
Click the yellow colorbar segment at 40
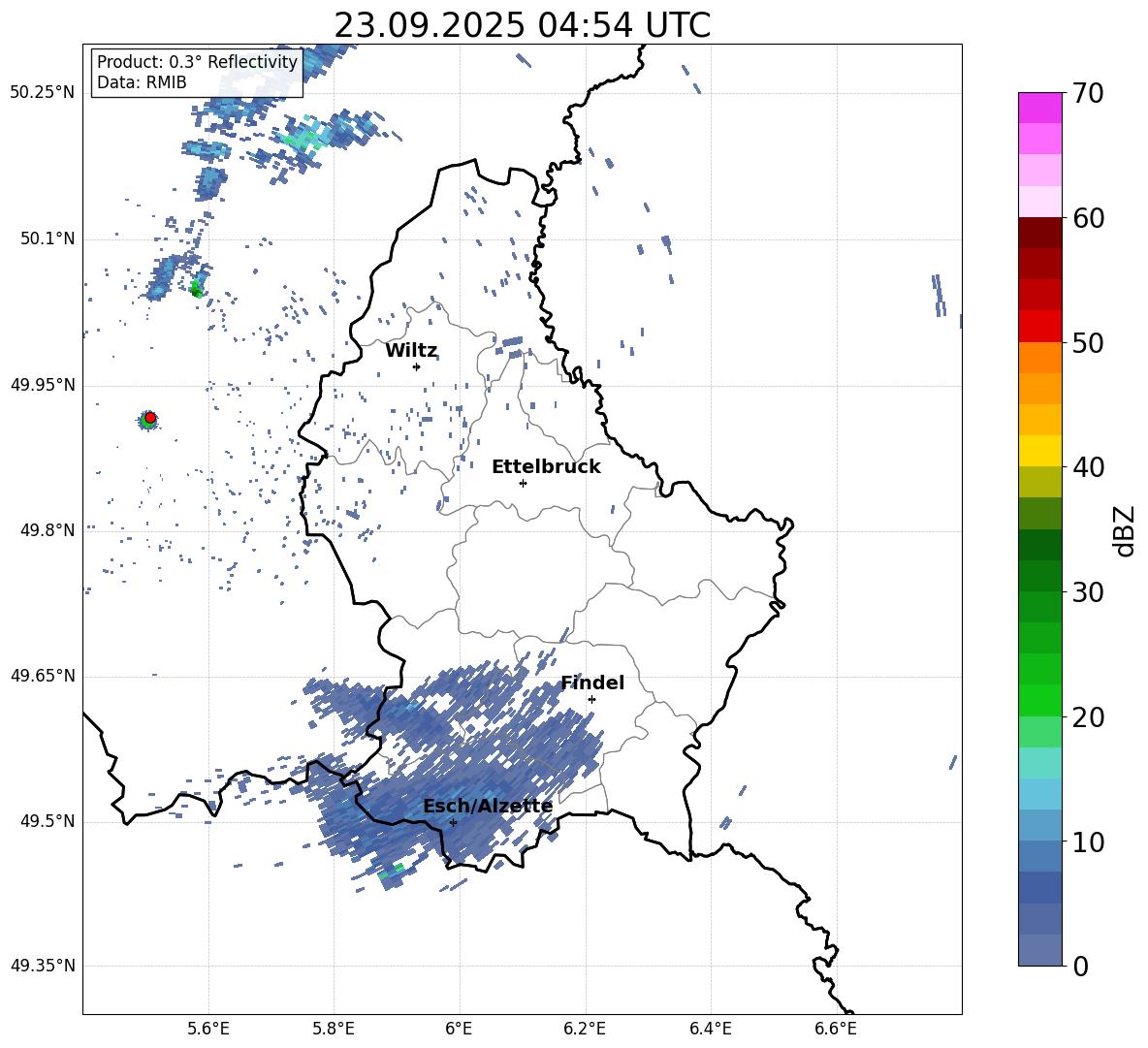click(1040, 452)
